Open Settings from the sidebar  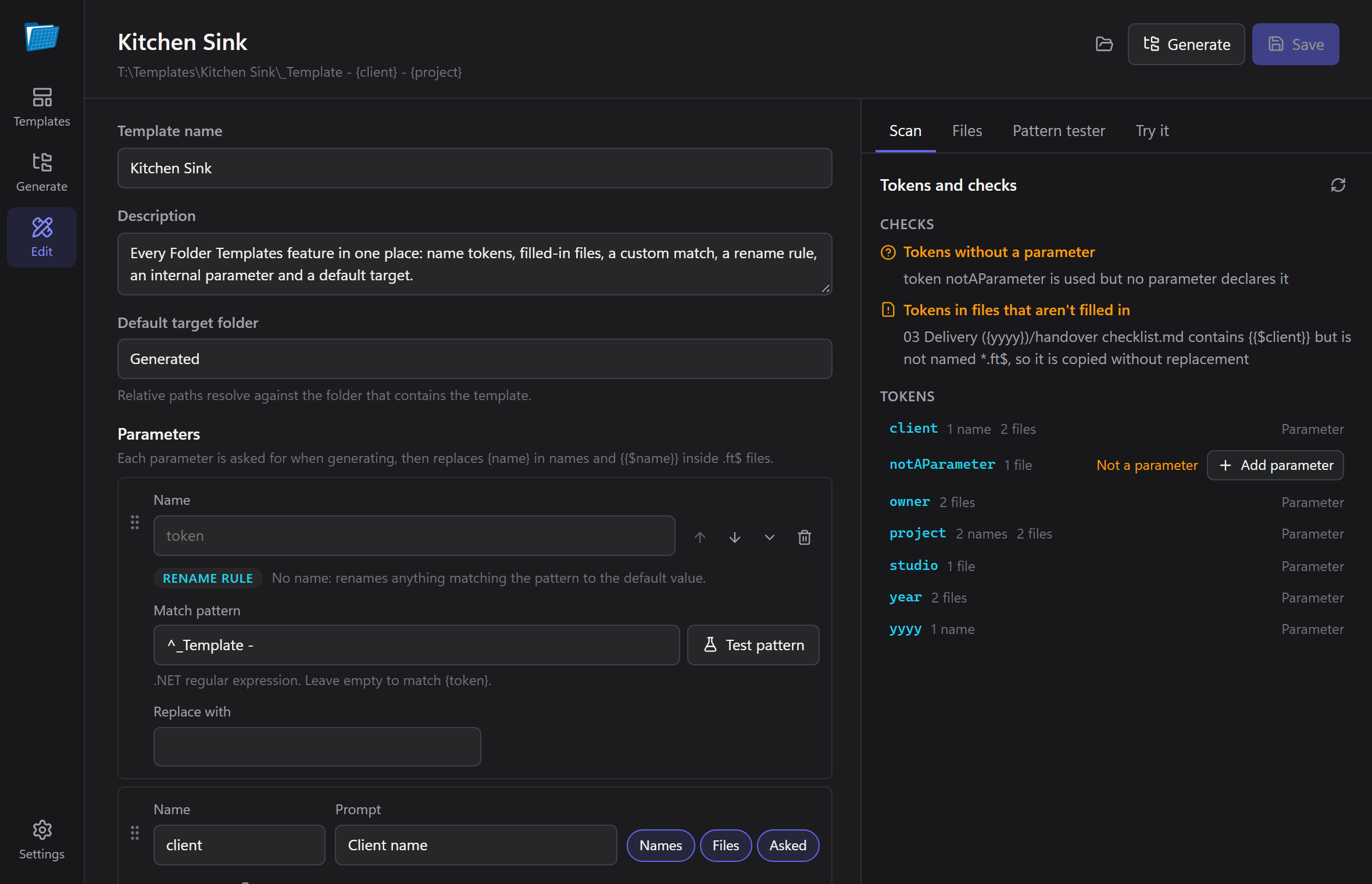(x=42, y=840)
